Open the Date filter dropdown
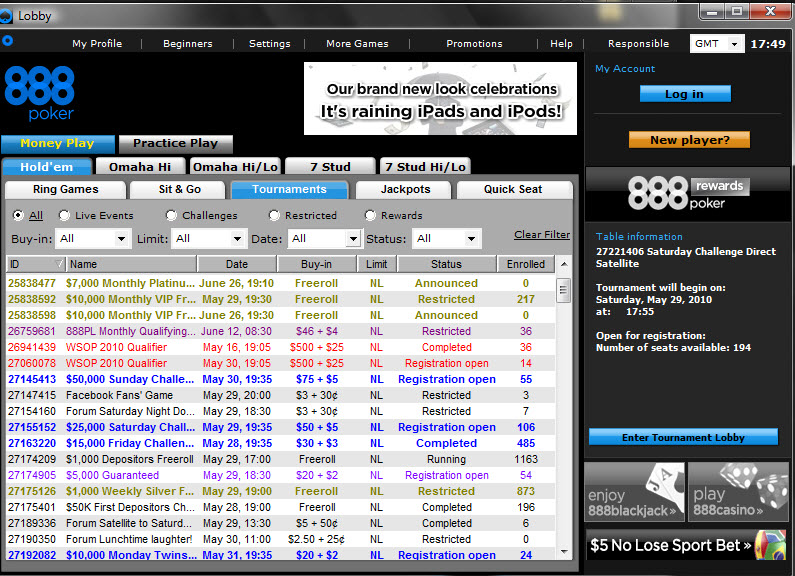The height and width of the screenshot is (576, 795). click(324, 238)
